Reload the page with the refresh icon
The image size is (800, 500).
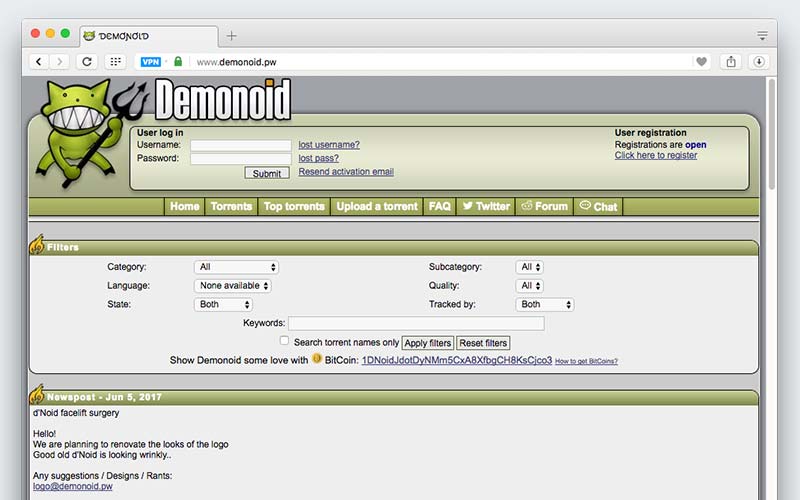87,62
